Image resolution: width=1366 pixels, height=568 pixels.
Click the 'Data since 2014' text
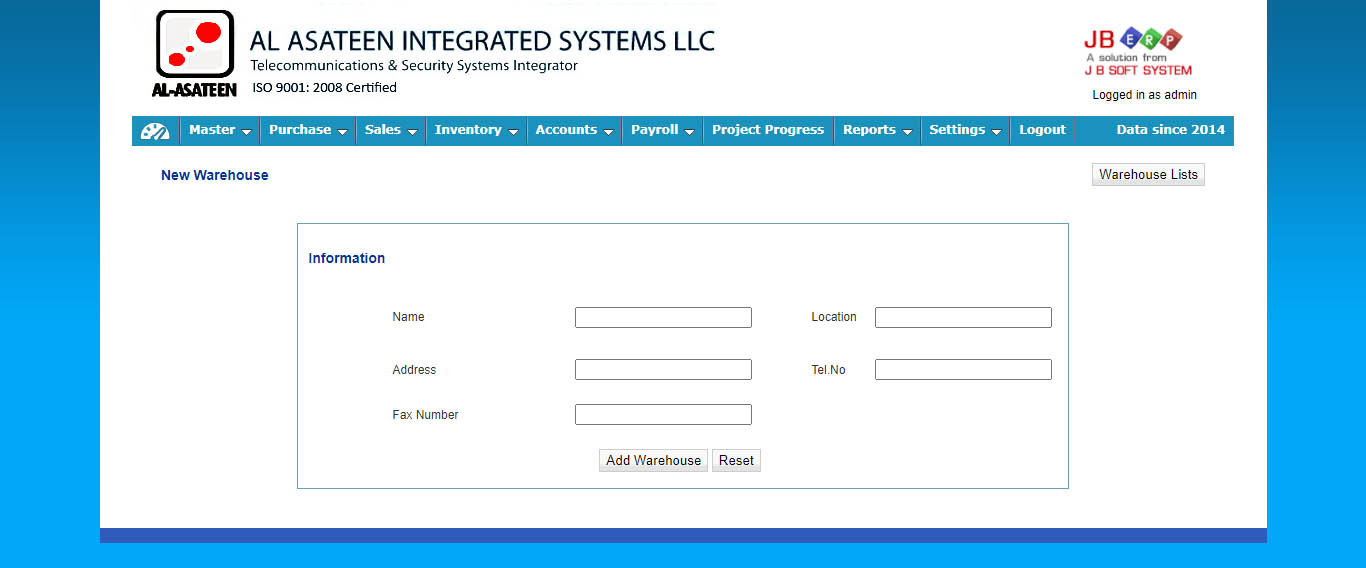1171,130
